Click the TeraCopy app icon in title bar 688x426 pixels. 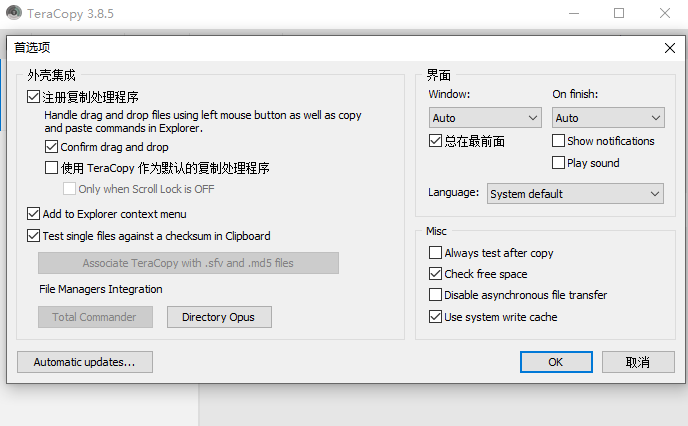[14, 13]
